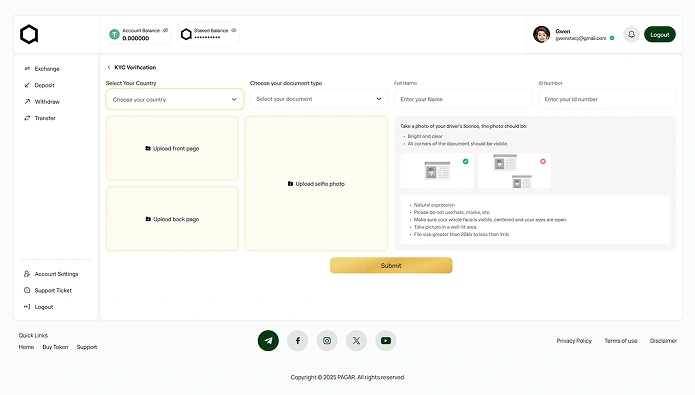Show the hidden Staked Balance via eye icon
The image size is (695, 395).
click(x=234, y=31)
